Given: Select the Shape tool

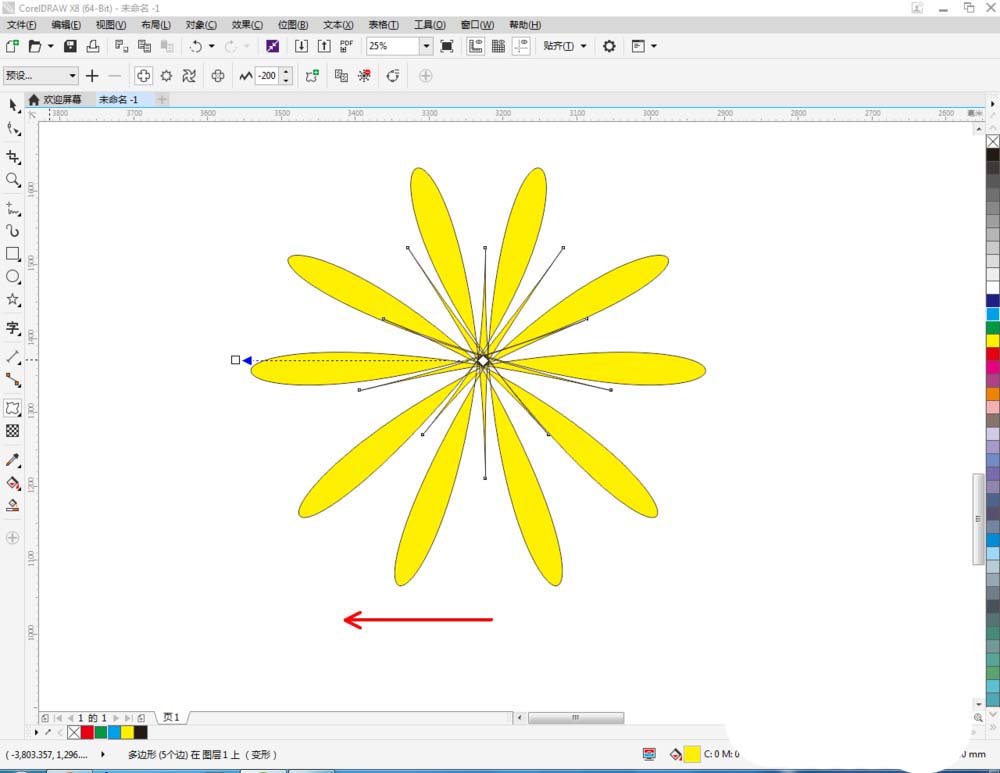Looking at the screenshot, I should pos(13,130).
